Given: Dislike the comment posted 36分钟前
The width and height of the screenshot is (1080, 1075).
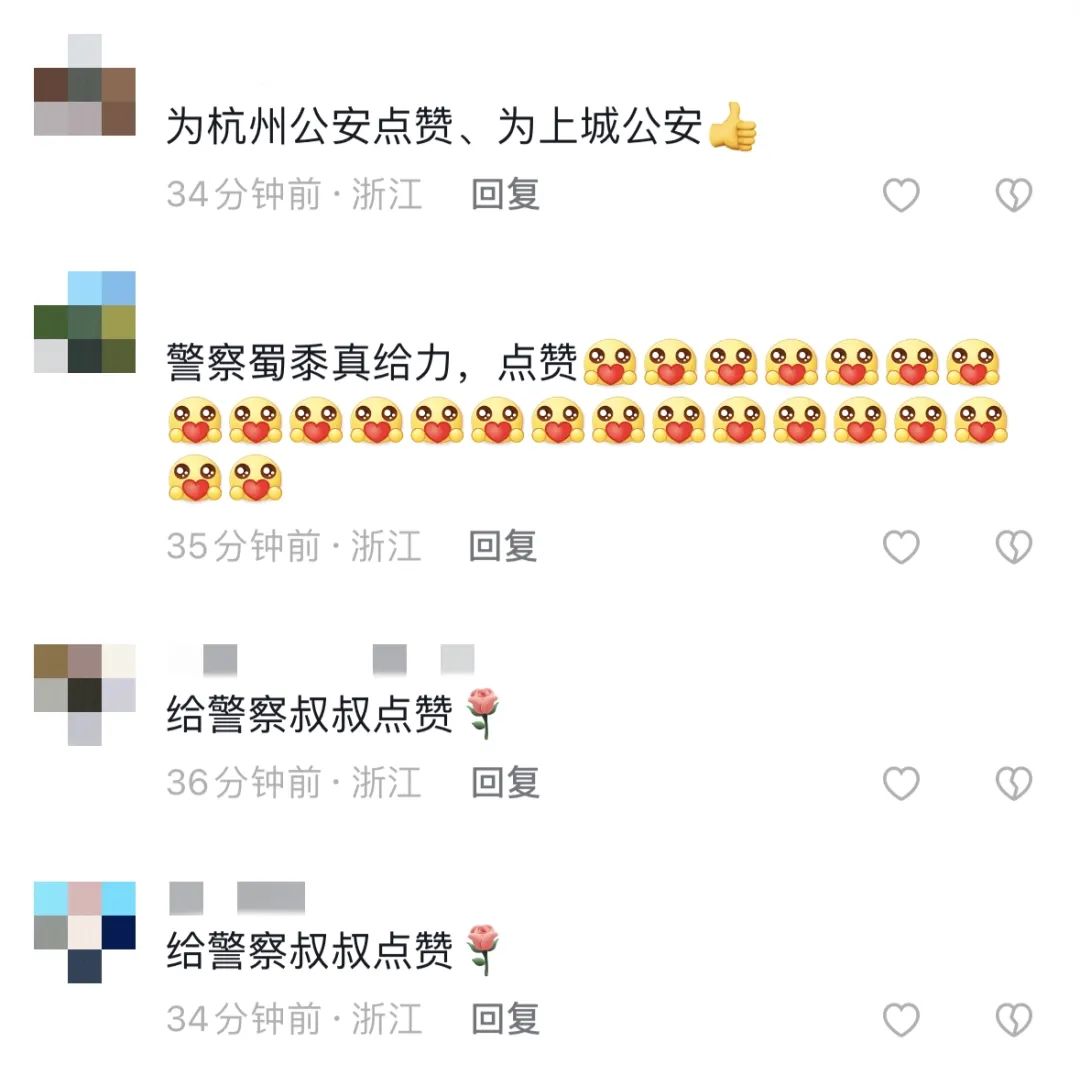Looking at the screenshot, I should (x=1013, y=783).
